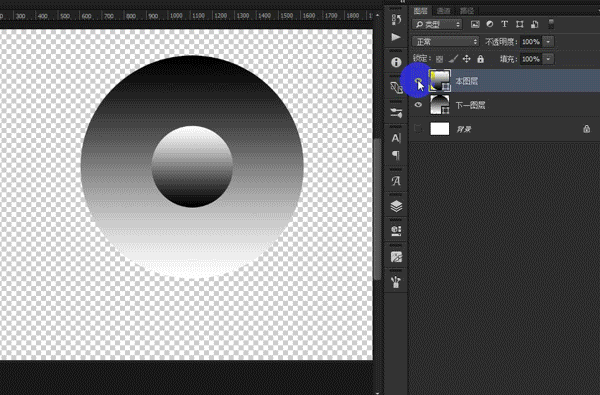Open the opacity slider arrow

pos(548,41)
